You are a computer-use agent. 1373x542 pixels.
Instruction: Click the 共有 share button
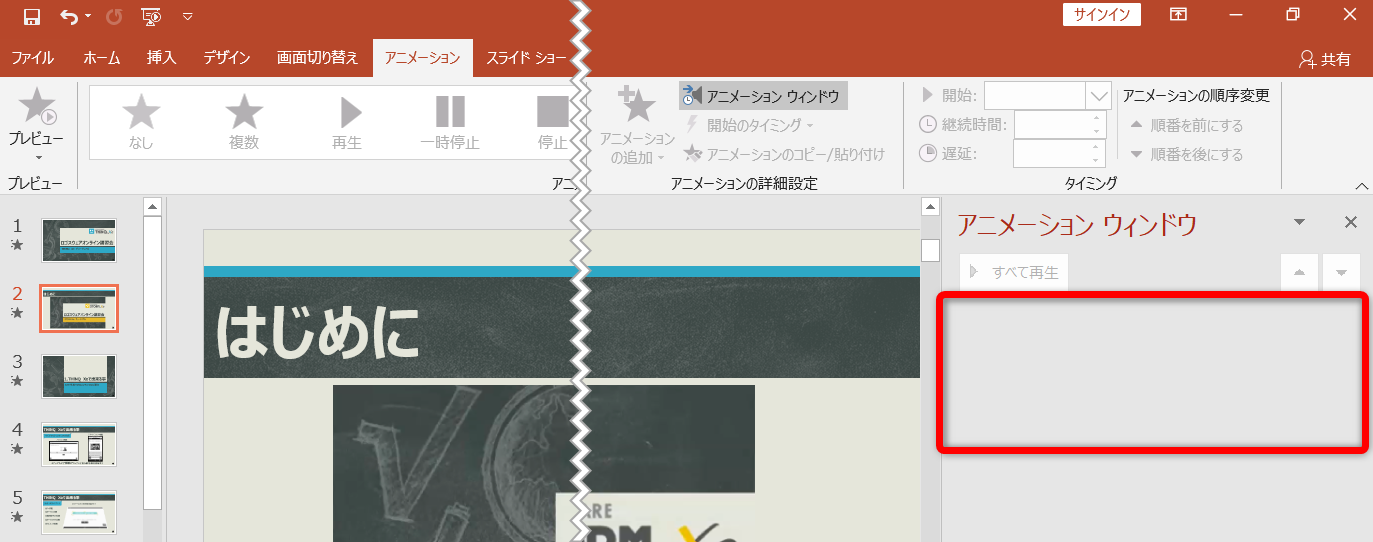pyautogui.click(x=1324, y=60)
